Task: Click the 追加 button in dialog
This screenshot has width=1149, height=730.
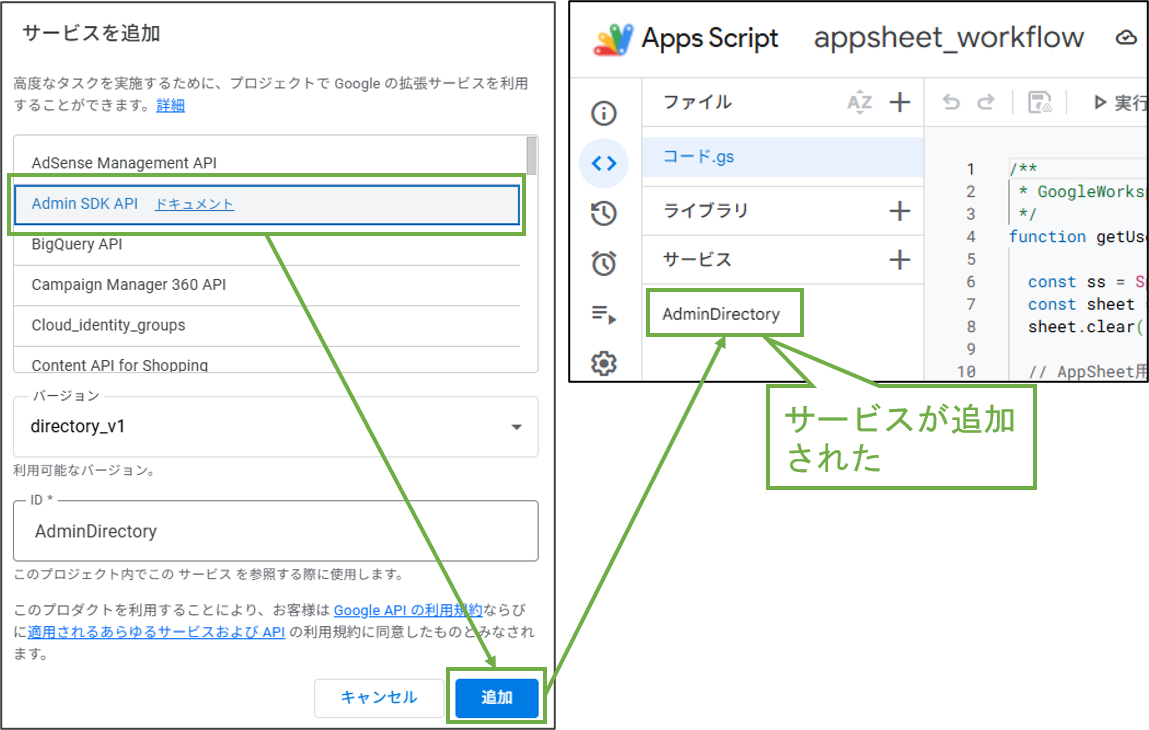Action: (x=497, y=698)
